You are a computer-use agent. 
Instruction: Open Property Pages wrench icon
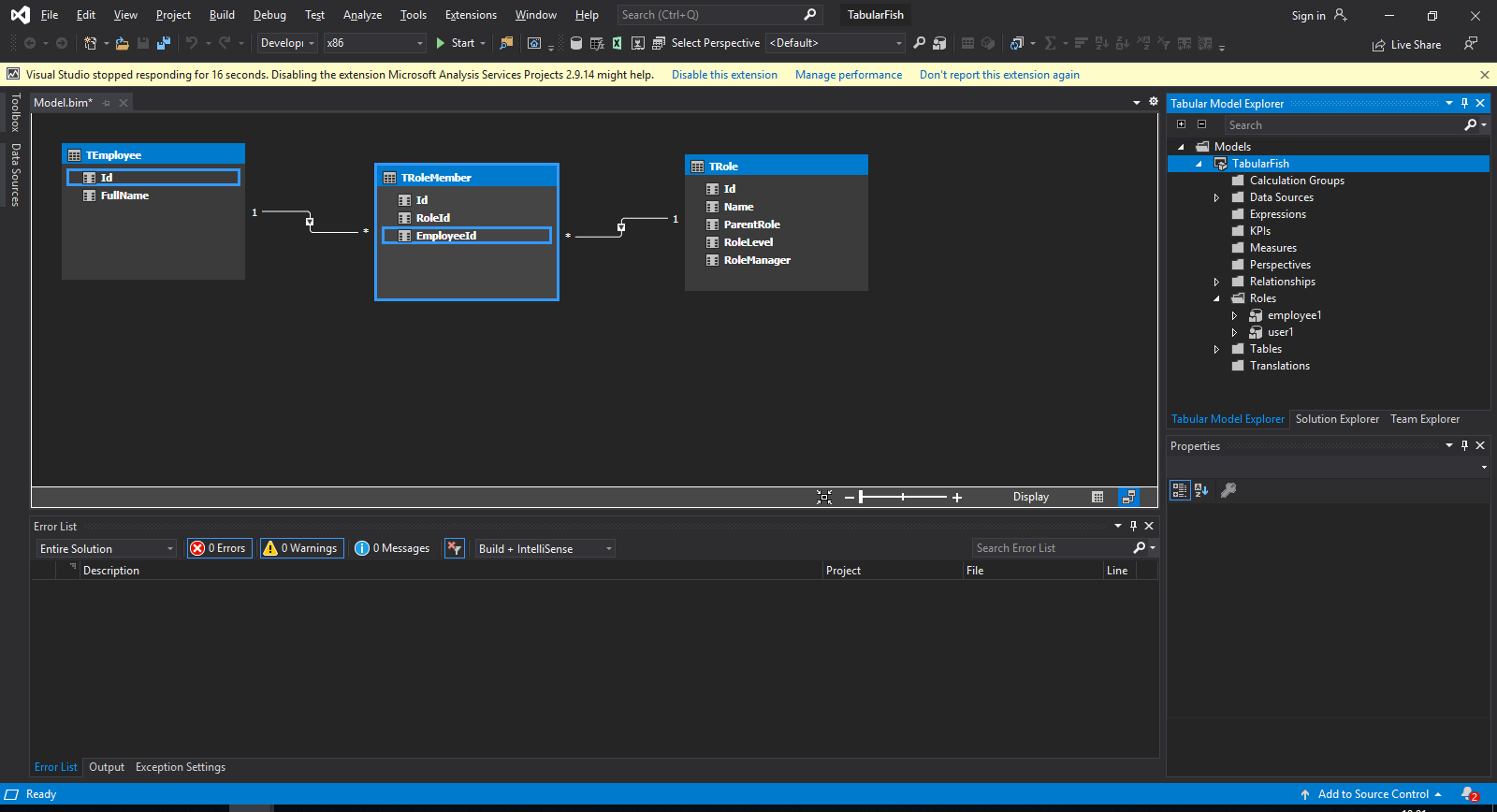point(1228,490)
